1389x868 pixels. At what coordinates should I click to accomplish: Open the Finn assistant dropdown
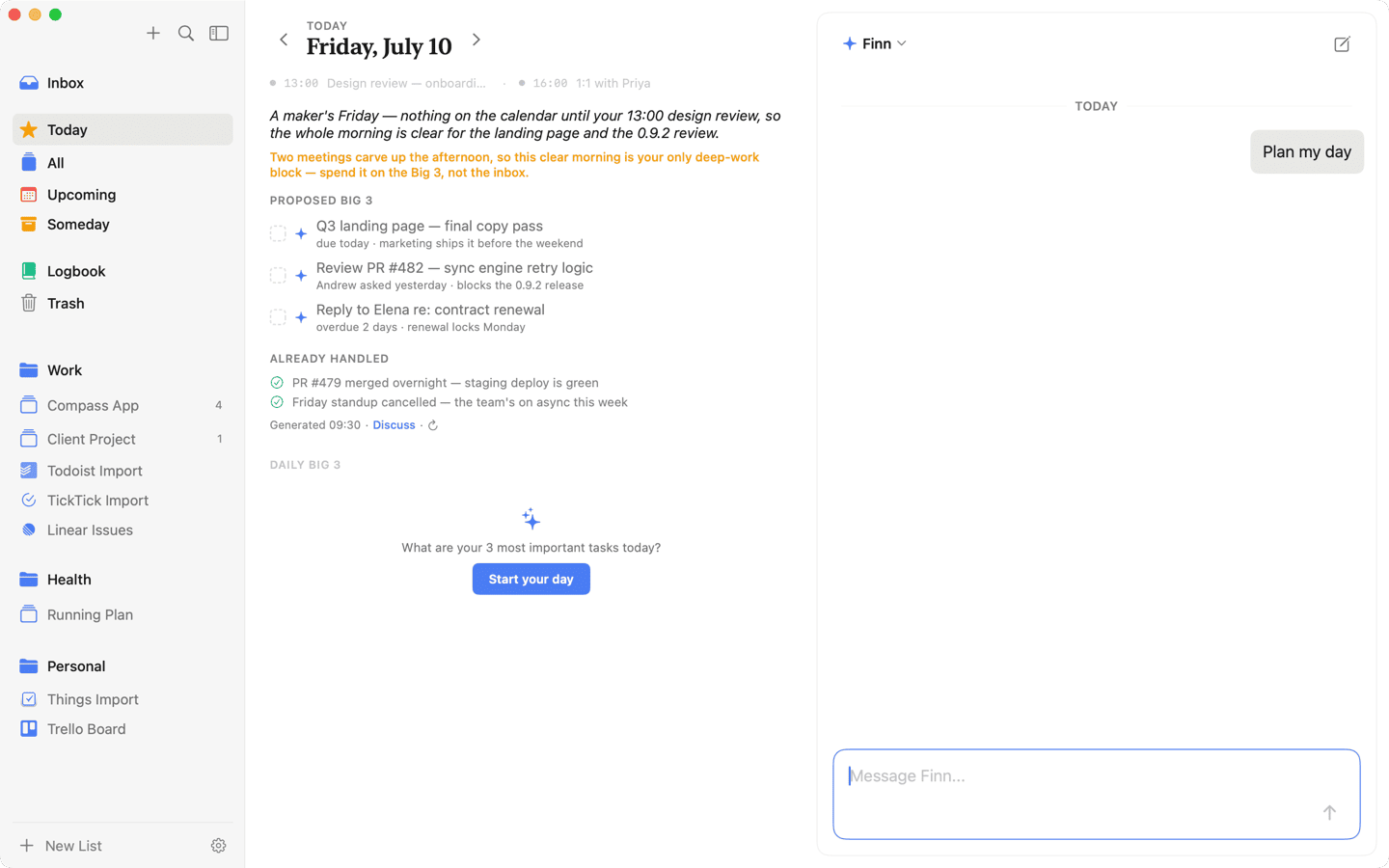click(875, 44)
